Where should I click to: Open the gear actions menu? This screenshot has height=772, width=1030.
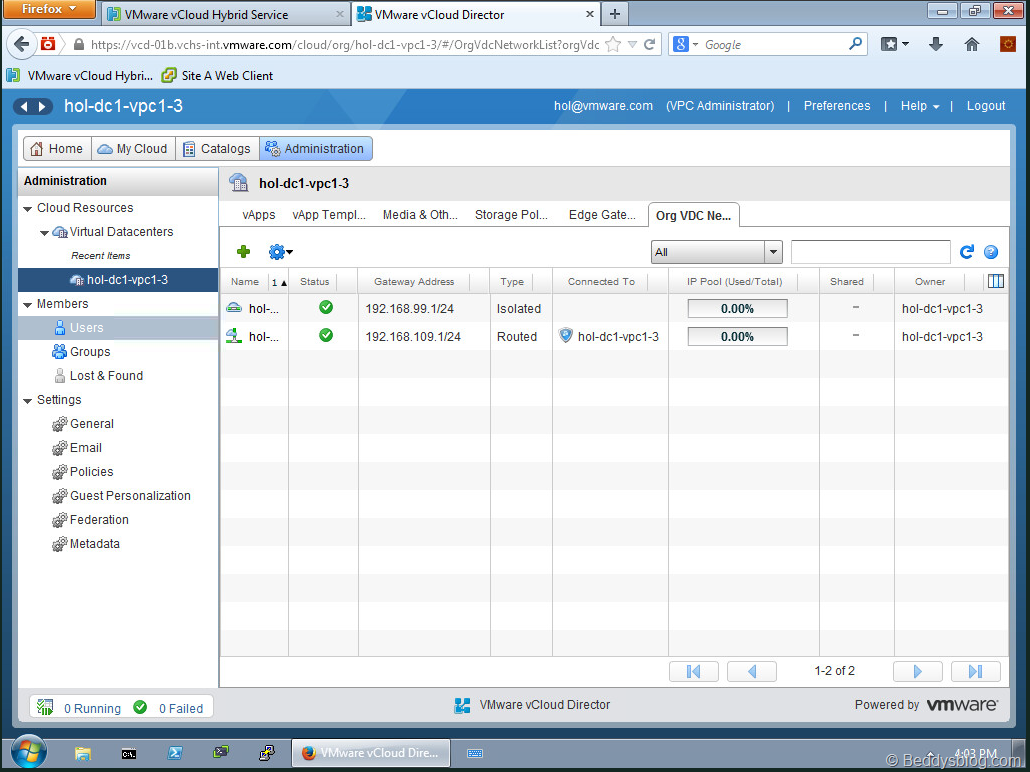(x=280, y=252)
